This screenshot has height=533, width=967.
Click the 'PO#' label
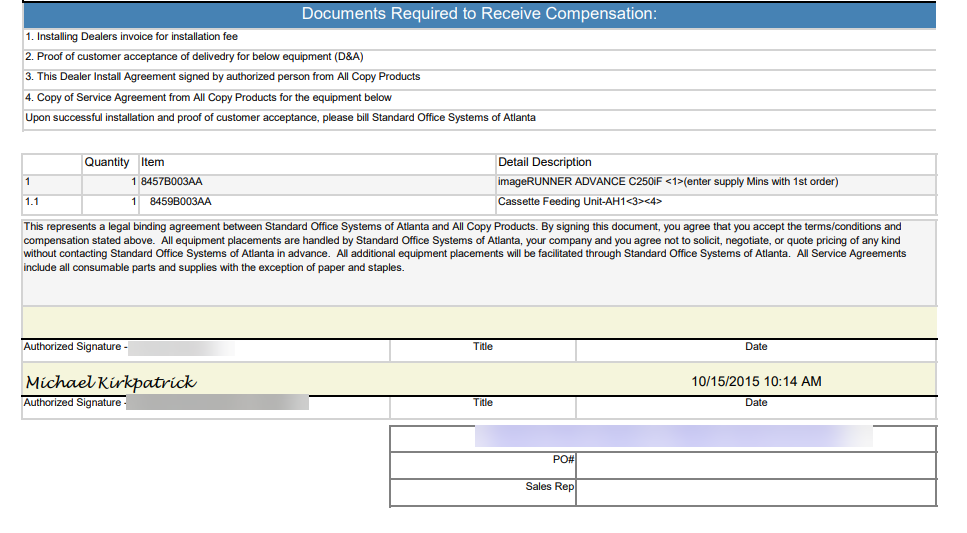point(564,460)
